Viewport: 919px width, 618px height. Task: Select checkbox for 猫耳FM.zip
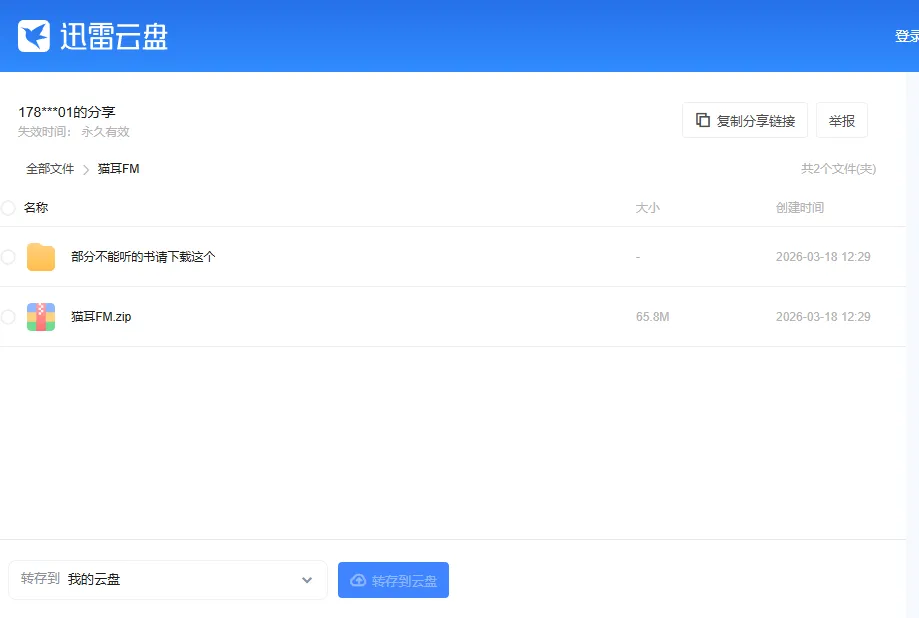[x=8, y=317]
